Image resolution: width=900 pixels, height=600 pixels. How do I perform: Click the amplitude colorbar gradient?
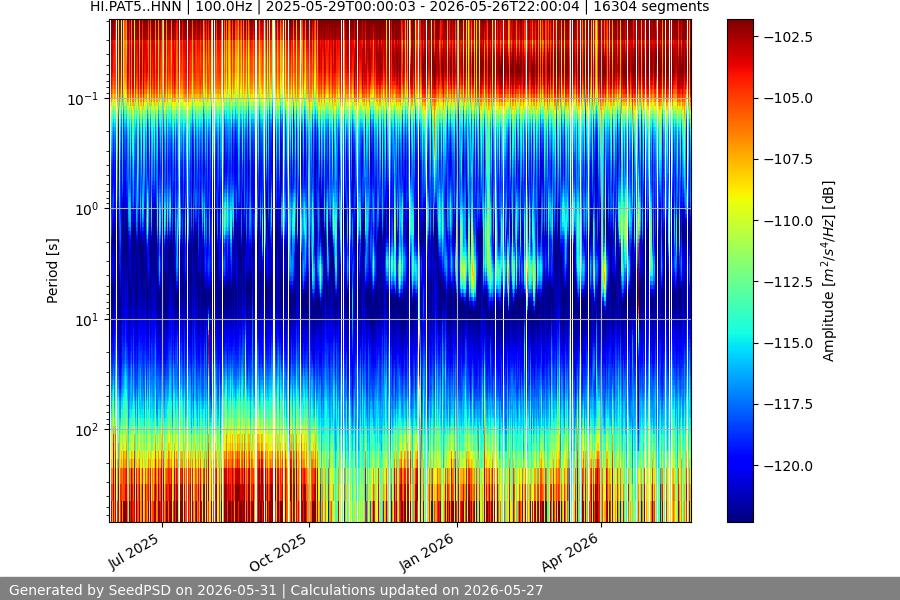coord(740,271)
